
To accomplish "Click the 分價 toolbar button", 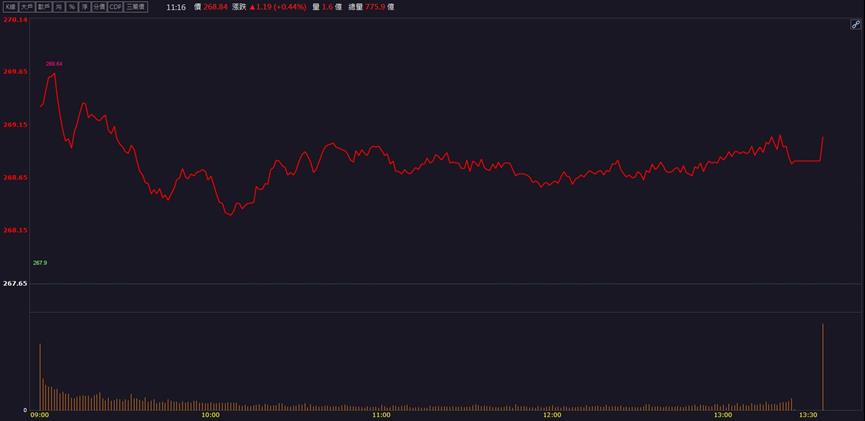I will [99, 7].
